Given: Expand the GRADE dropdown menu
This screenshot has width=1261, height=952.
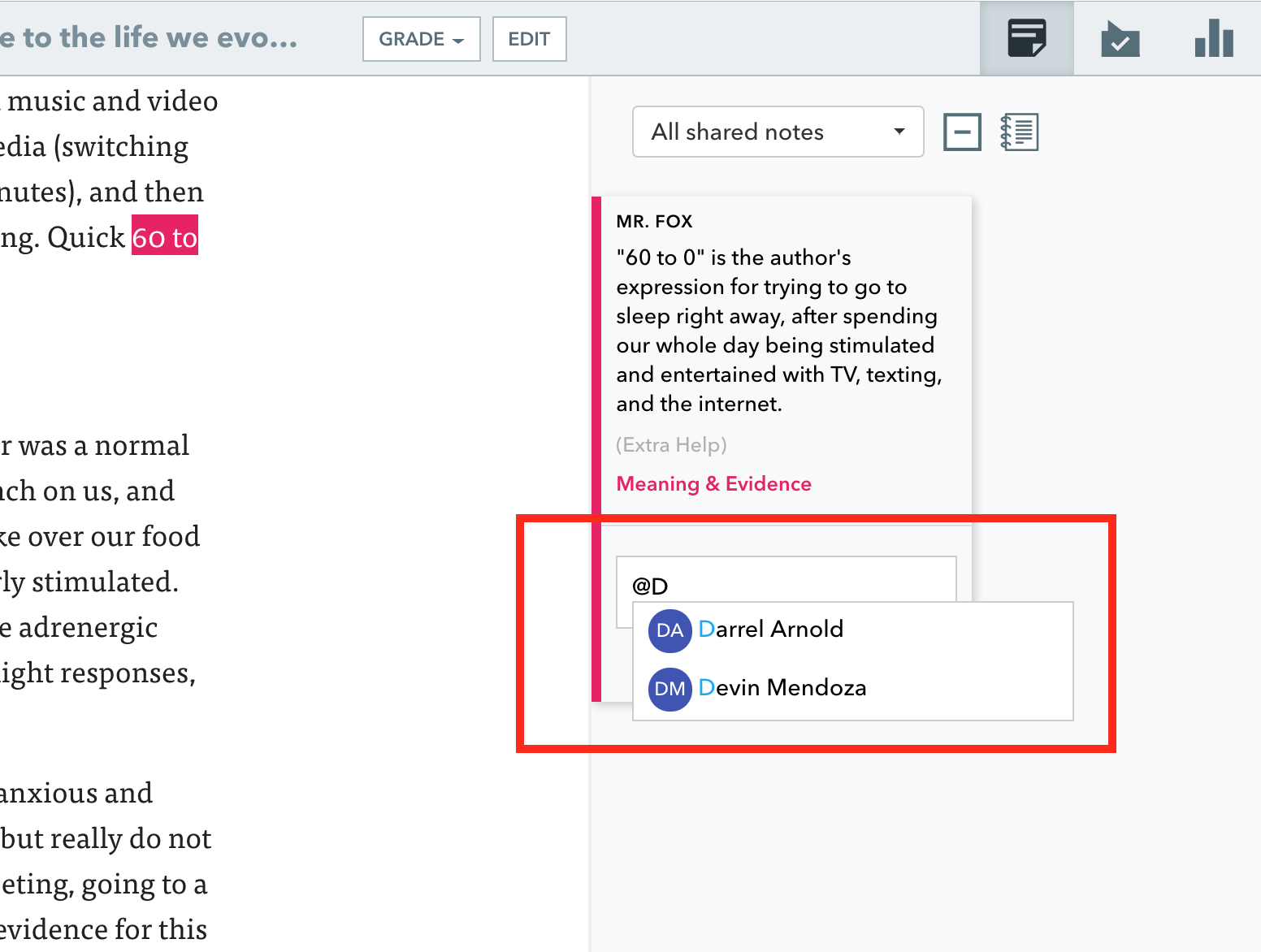Looking at the screenshot, I should (x=421, y=39).
